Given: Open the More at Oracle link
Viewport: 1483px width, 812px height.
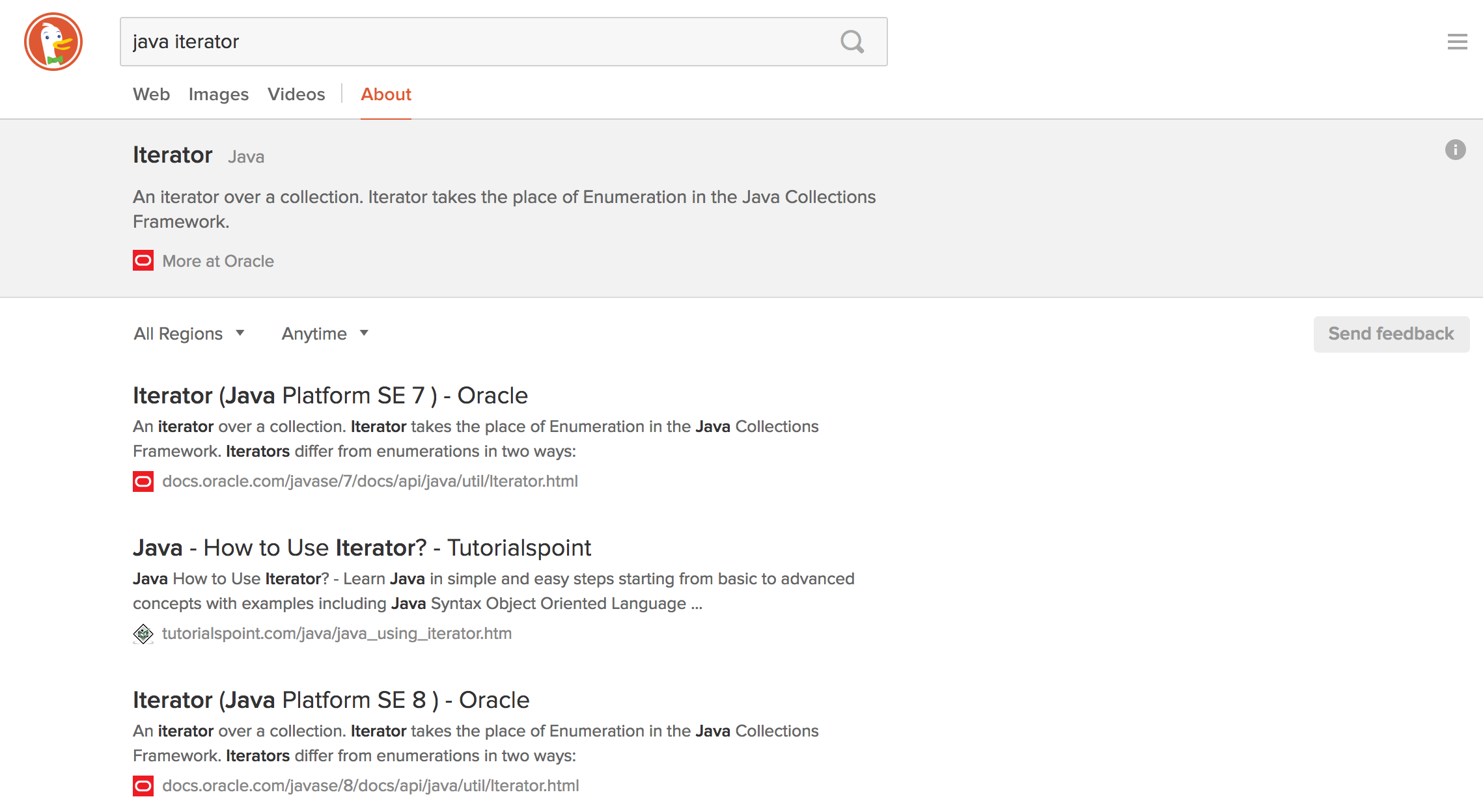Looking at the screenshot, I should 217,261.
